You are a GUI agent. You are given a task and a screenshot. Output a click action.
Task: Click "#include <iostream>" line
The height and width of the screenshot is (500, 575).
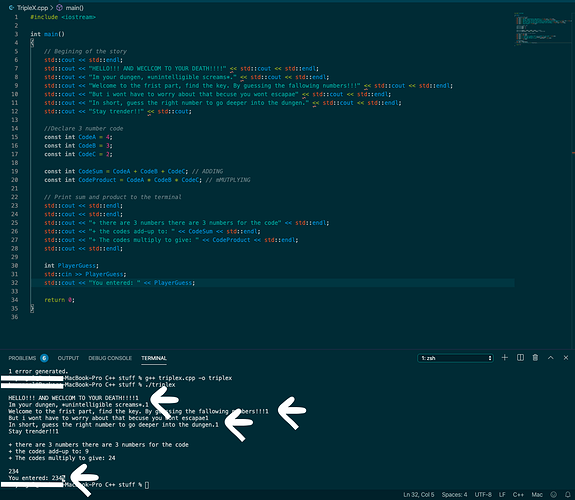coord(63,17)
